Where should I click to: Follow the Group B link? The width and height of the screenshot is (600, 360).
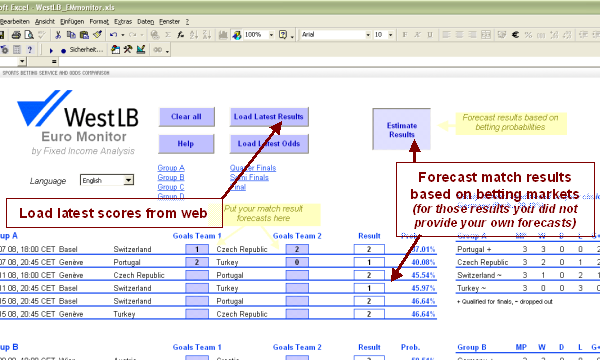(x=171, y=177)
